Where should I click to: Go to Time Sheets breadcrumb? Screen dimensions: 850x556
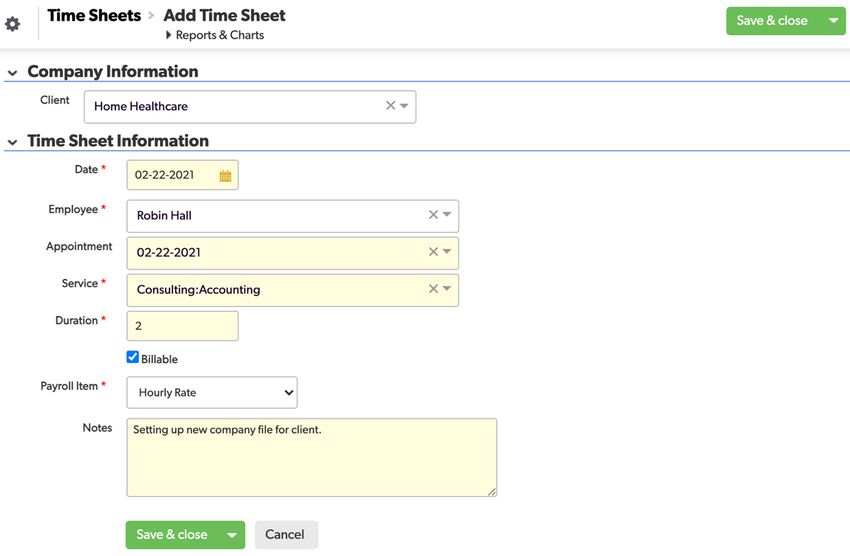(x=94, y=15)
